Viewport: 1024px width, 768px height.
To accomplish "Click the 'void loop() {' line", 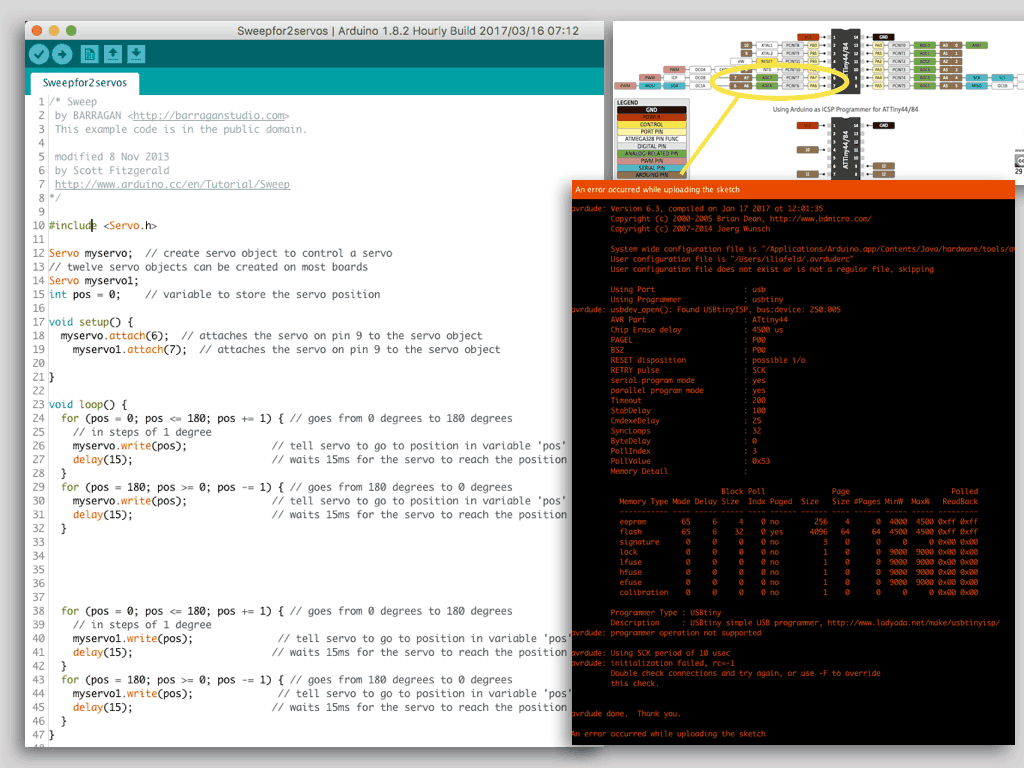I will (x=88, y=405).
